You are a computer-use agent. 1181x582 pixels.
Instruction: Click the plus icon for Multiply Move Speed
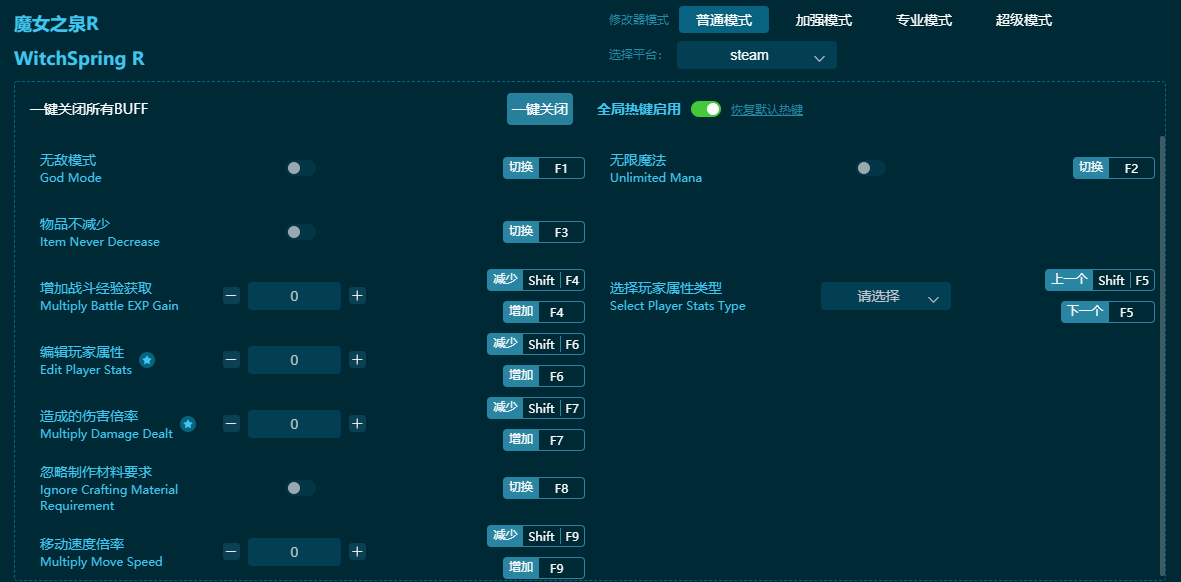(357, 552)
